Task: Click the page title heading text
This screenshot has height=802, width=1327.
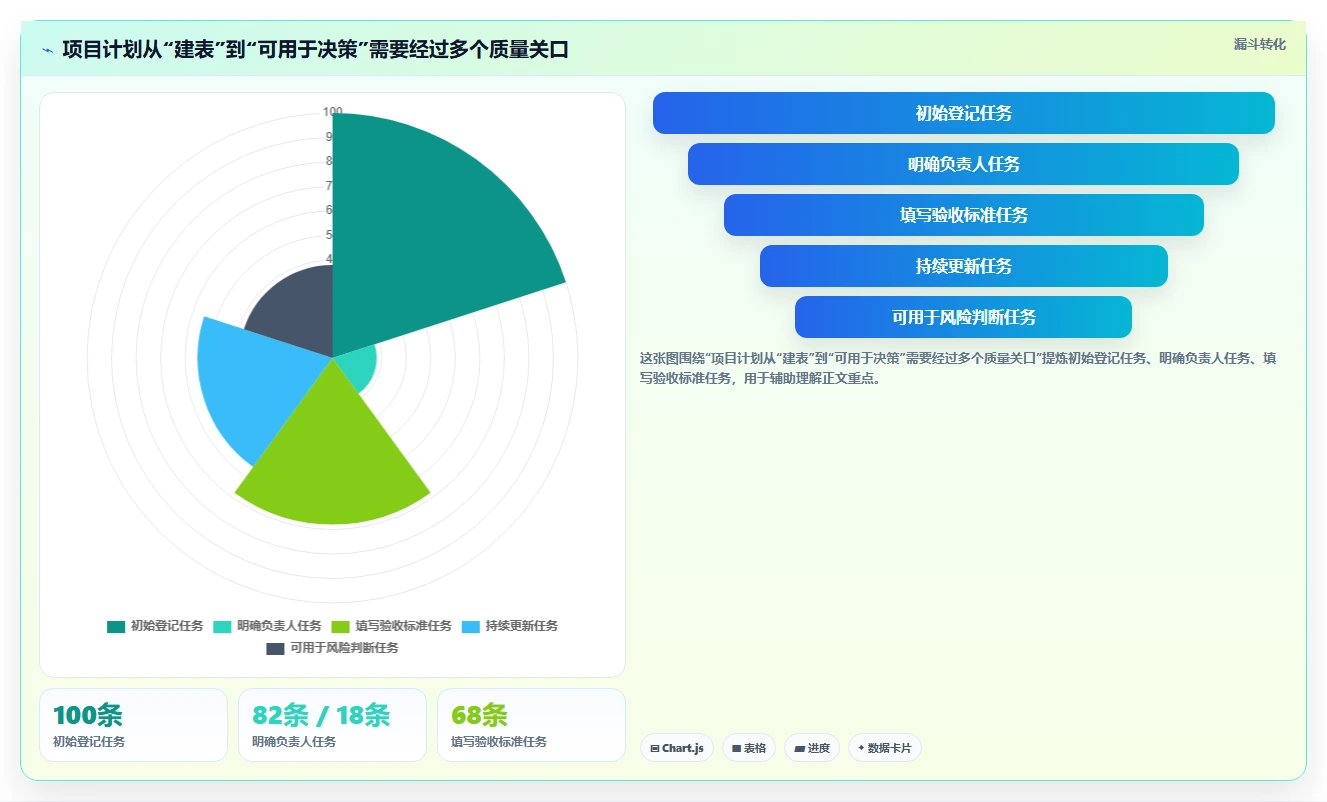Action: [x=316, y=50]
